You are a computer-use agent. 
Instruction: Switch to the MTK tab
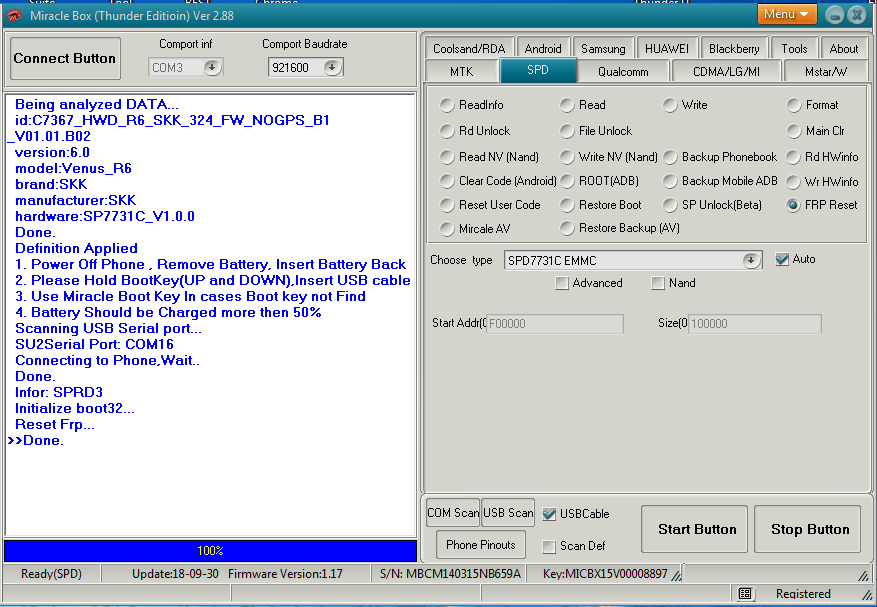click(461, 71)
